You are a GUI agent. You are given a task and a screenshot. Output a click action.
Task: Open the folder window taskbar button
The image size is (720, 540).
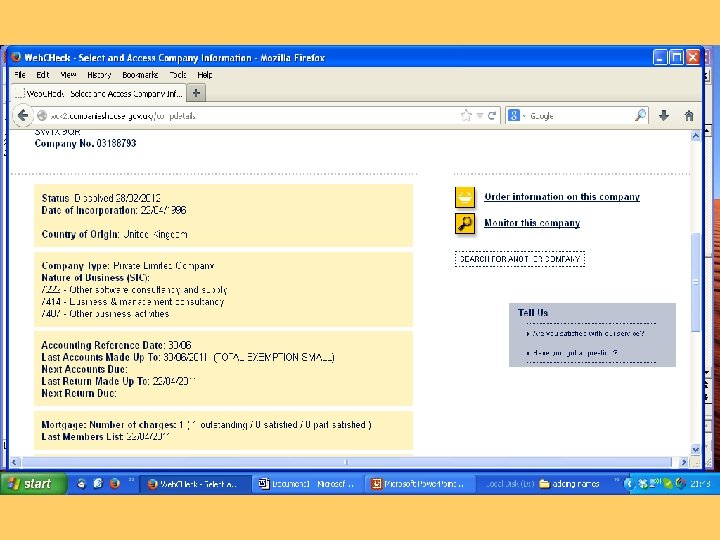coord(570,484)
